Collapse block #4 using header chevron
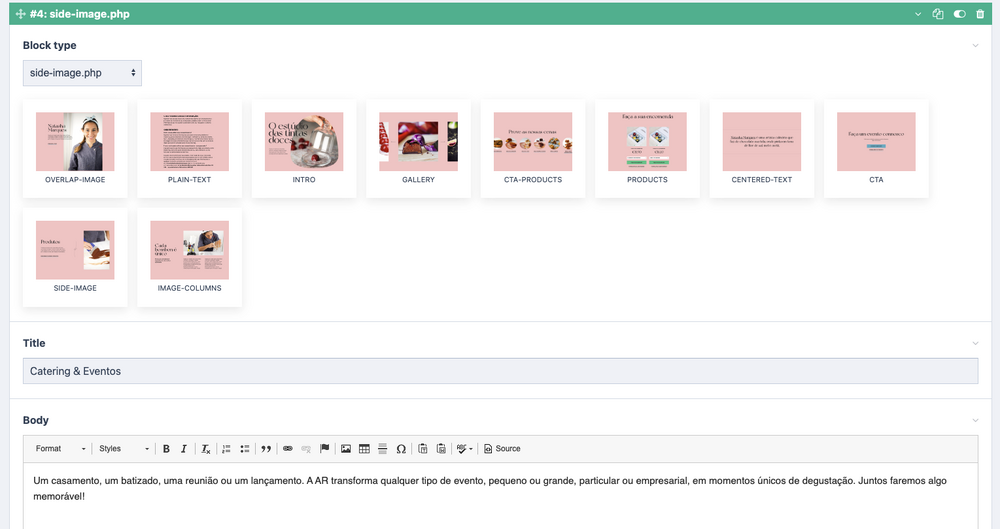1000x529 pixels. [x=918, y=15]
